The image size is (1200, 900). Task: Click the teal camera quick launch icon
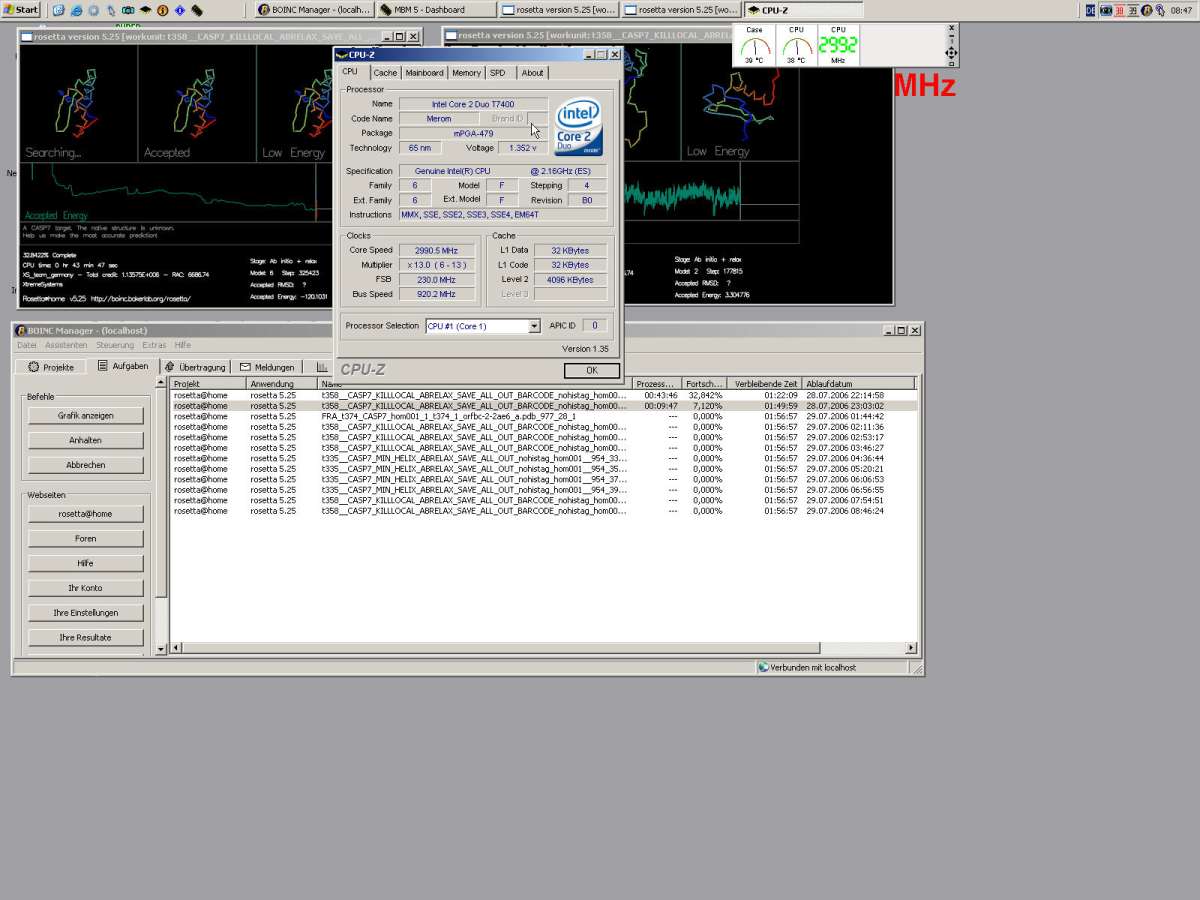pos(128,10)
